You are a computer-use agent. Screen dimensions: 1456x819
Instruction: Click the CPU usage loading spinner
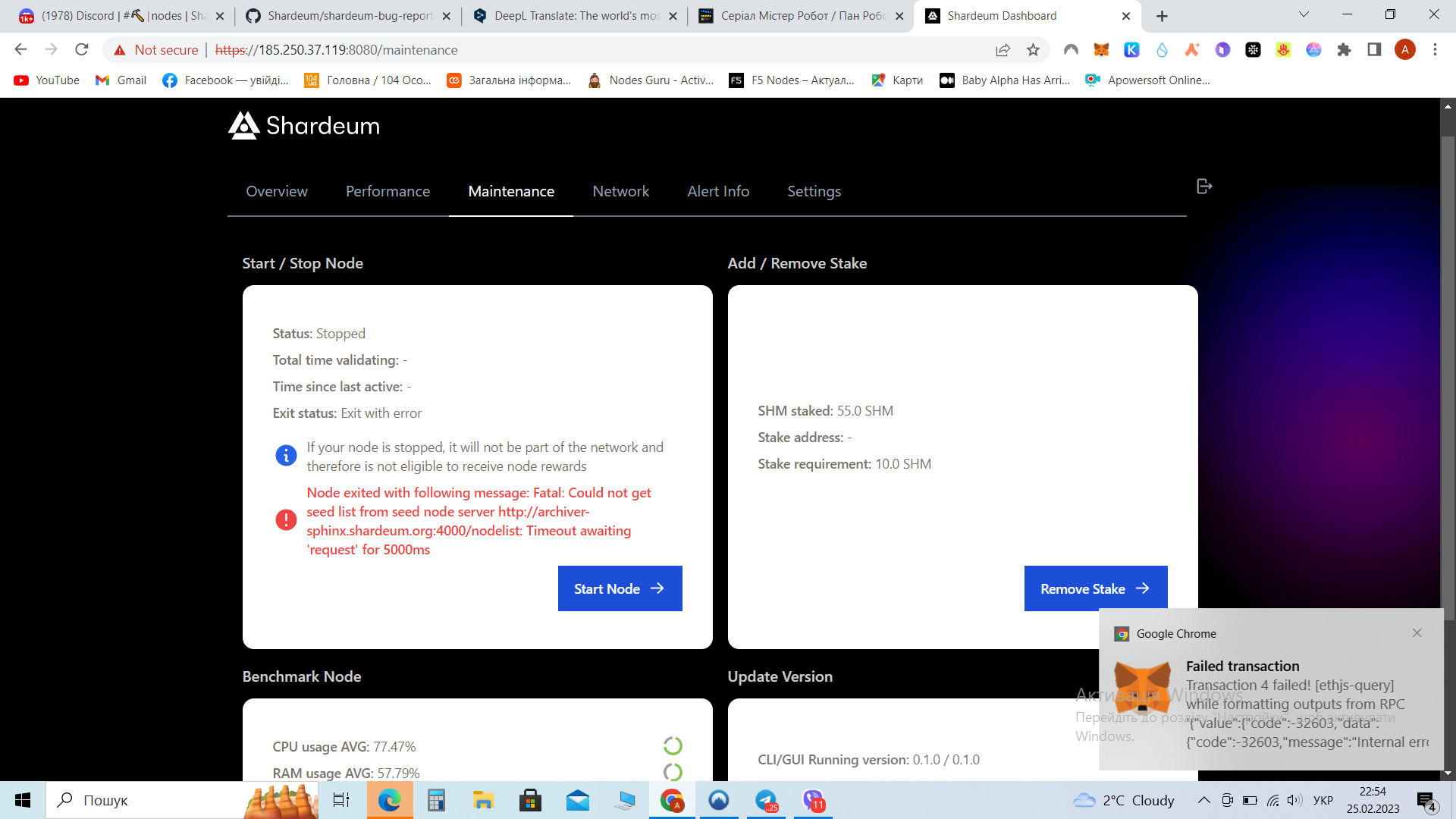(673, 746)
